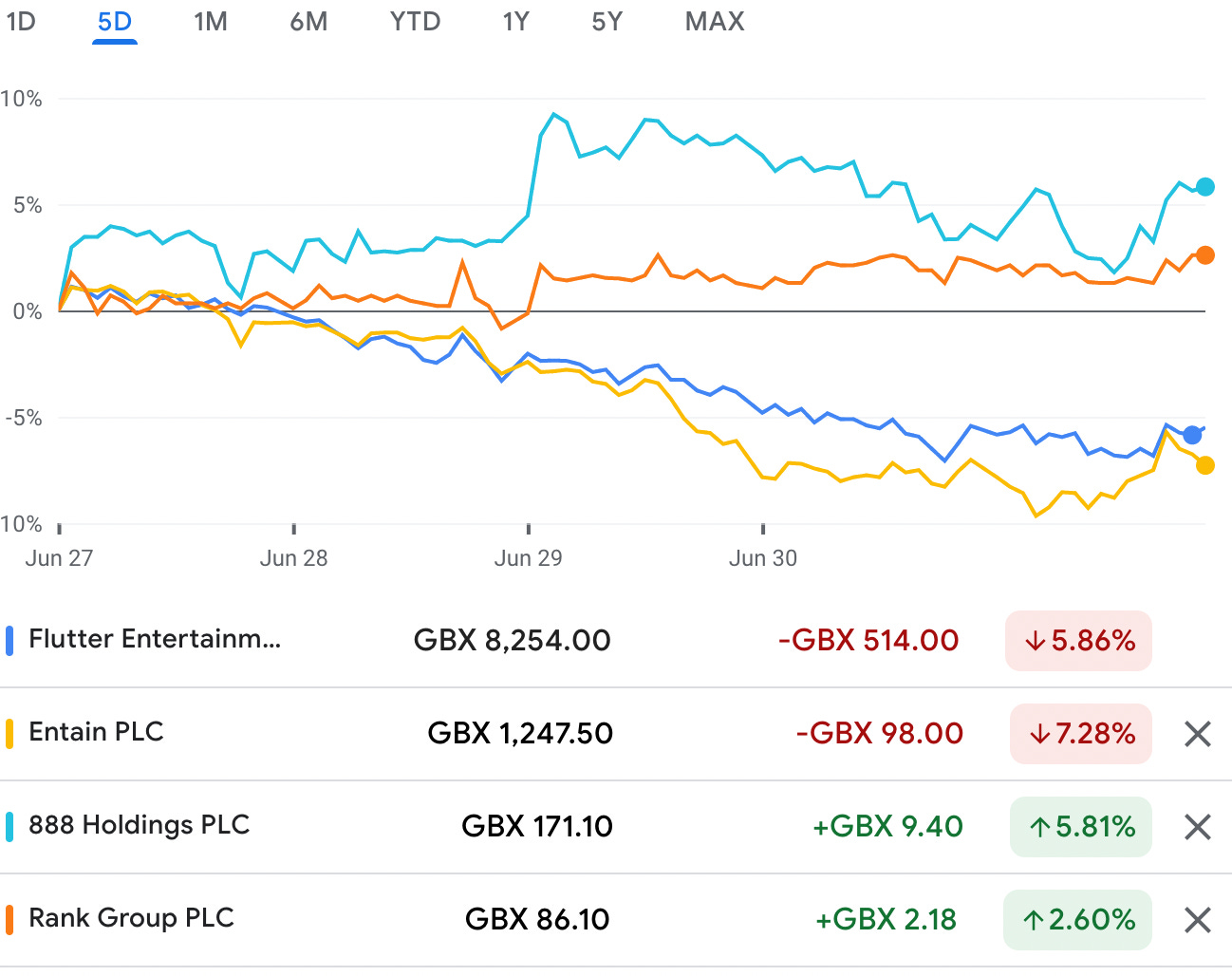The width and height of the screenshot is (1232, 976).
Task: Select the 5D time range tab
Action: 115,21
